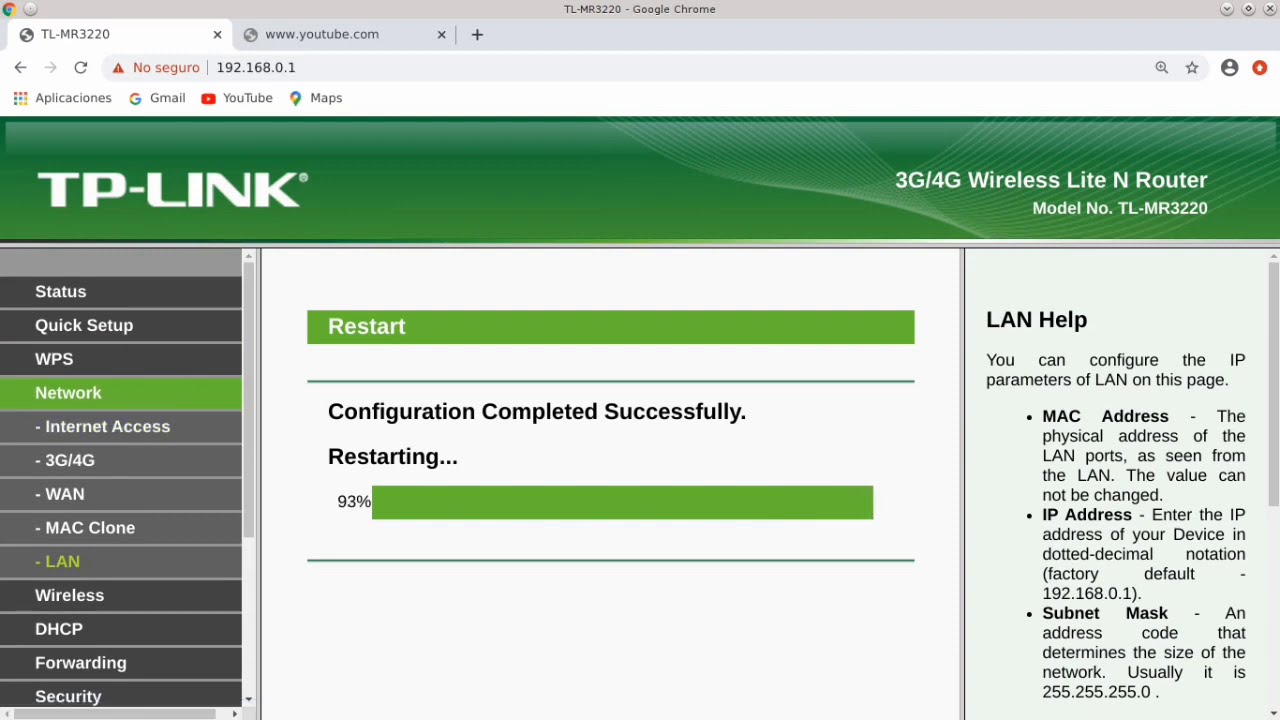The height and width of the screenshot is (720, 1280).
Task: Click the 'Restarting...' text
Action: point(393,457)
